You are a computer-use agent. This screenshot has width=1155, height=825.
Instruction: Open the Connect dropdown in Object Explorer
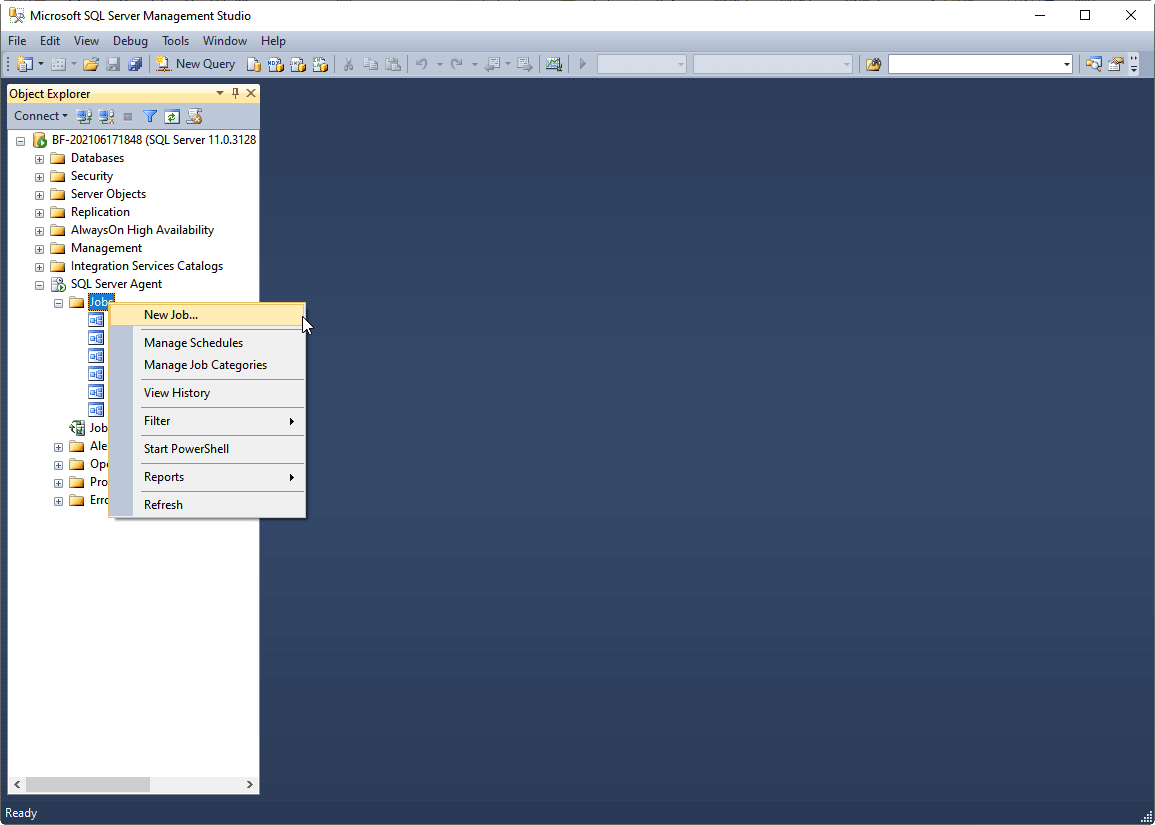pyautogui.click(x=41, y=116)
